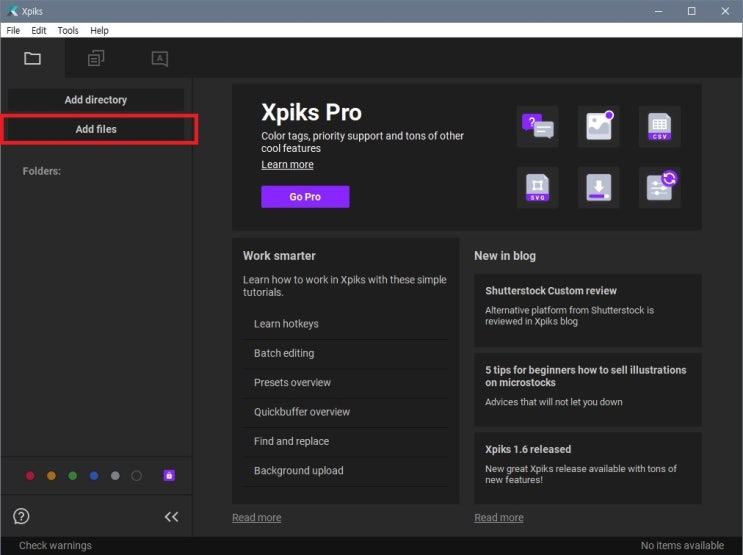Click the CSV export feature icon
This screenshot has height=555, width=743.
[x=660, y=126]
